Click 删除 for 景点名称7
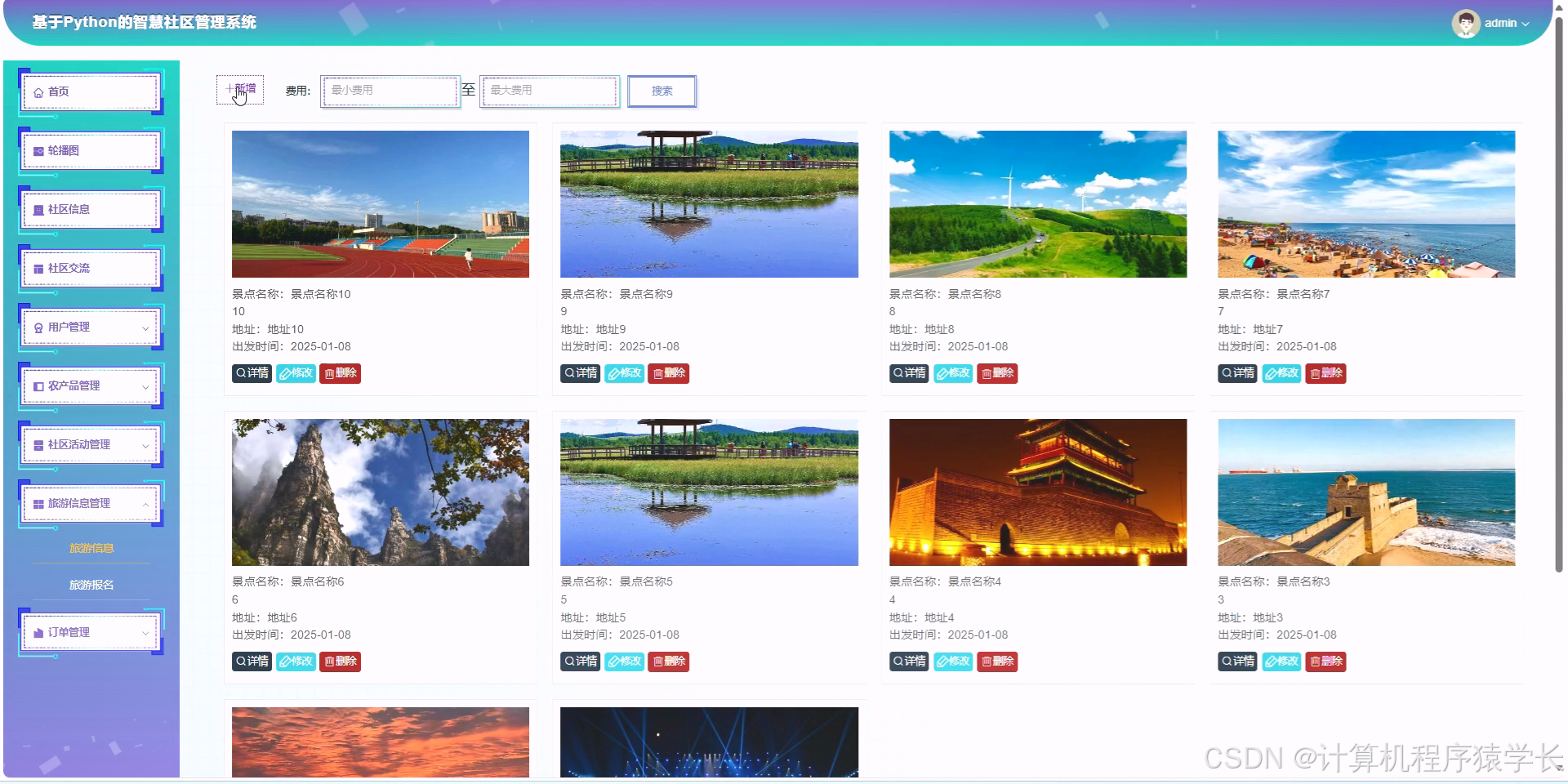1568x784 pixels. 1325,373
